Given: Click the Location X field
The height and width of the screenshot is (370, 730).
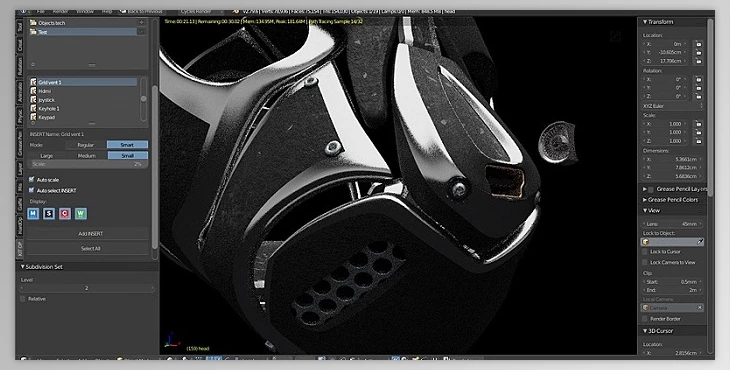Looking at the screenshot, I should [x=666, y=44].
